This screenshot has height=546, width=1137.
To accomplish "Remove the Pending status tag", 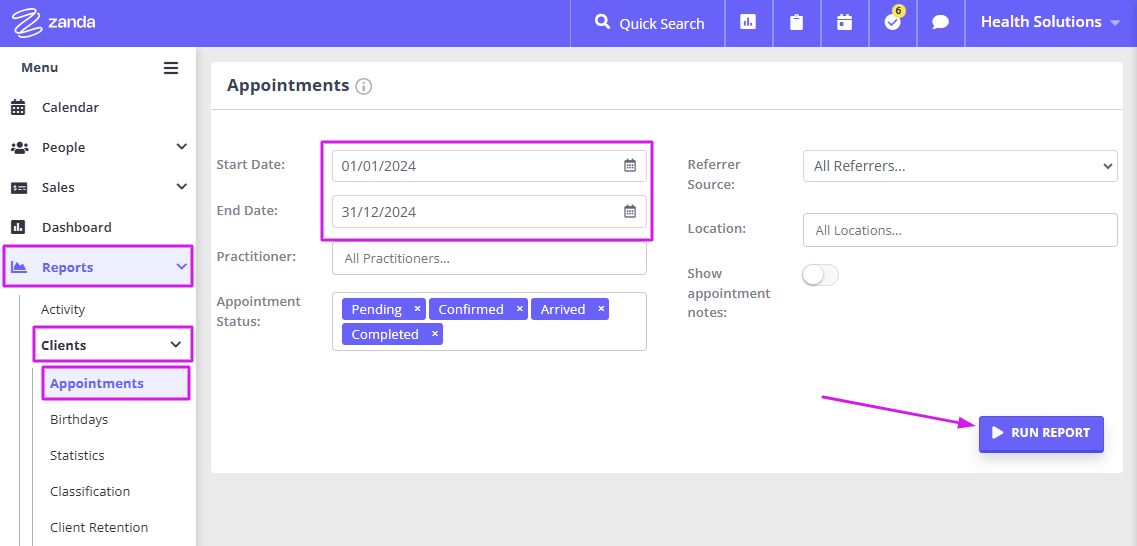I will pos(417,309).
